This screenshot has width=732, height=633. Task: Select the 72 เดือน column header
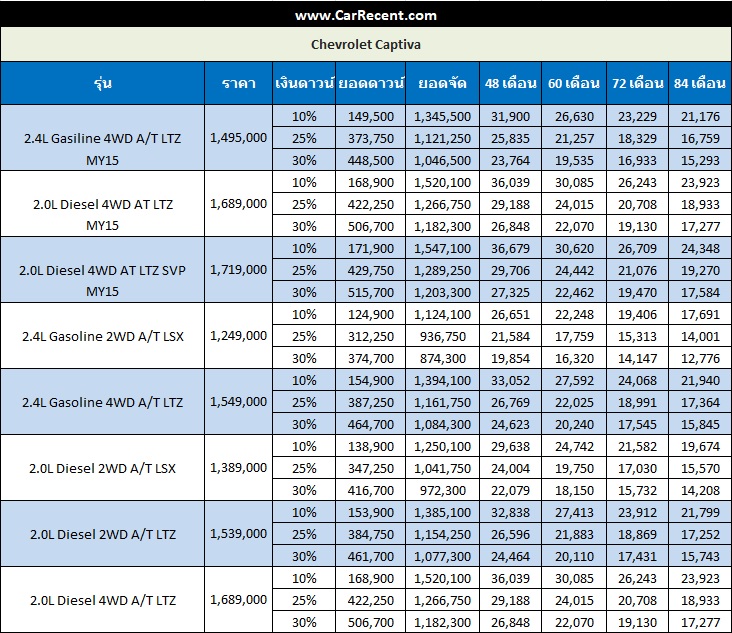tap(637, 83)
